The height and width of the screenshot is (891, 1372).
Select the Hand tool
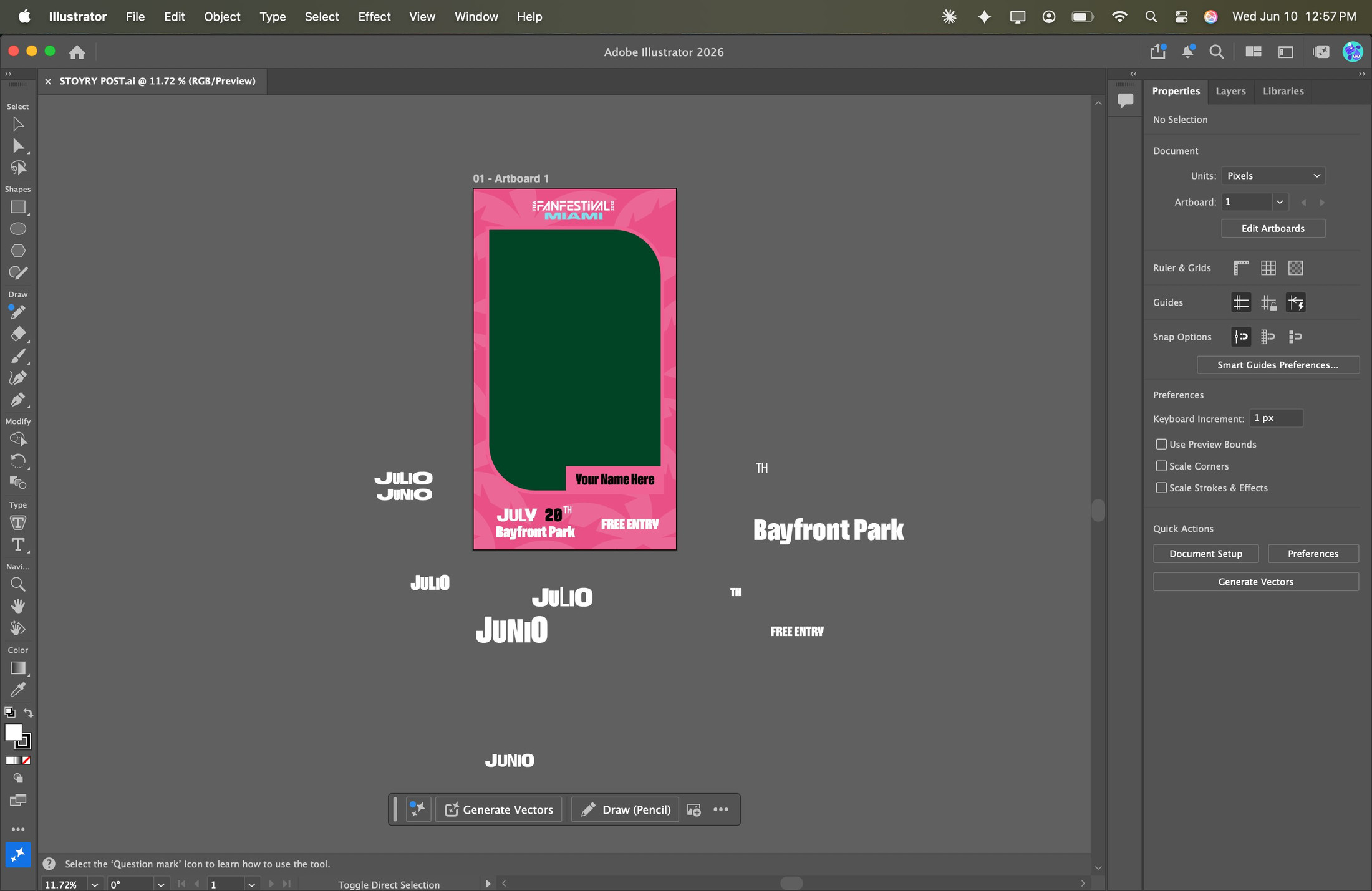pyautogui.click(x=17, y=606)
